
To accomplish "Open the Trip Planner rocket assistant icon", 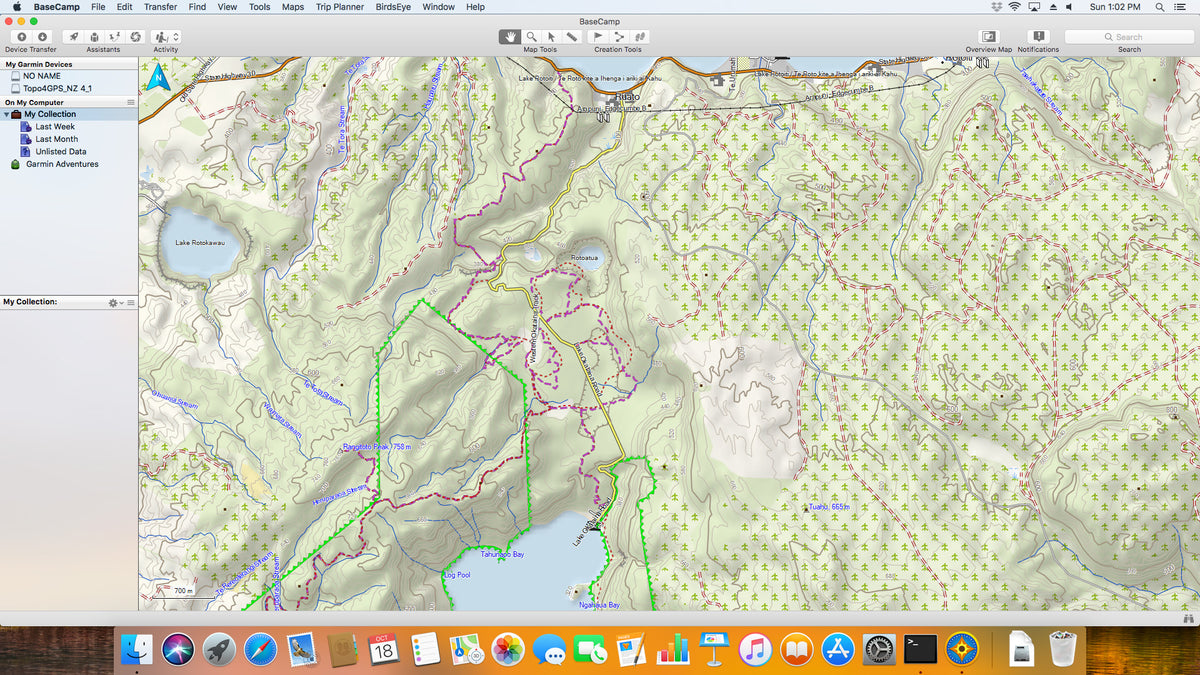I will click(x=74, y=37).
